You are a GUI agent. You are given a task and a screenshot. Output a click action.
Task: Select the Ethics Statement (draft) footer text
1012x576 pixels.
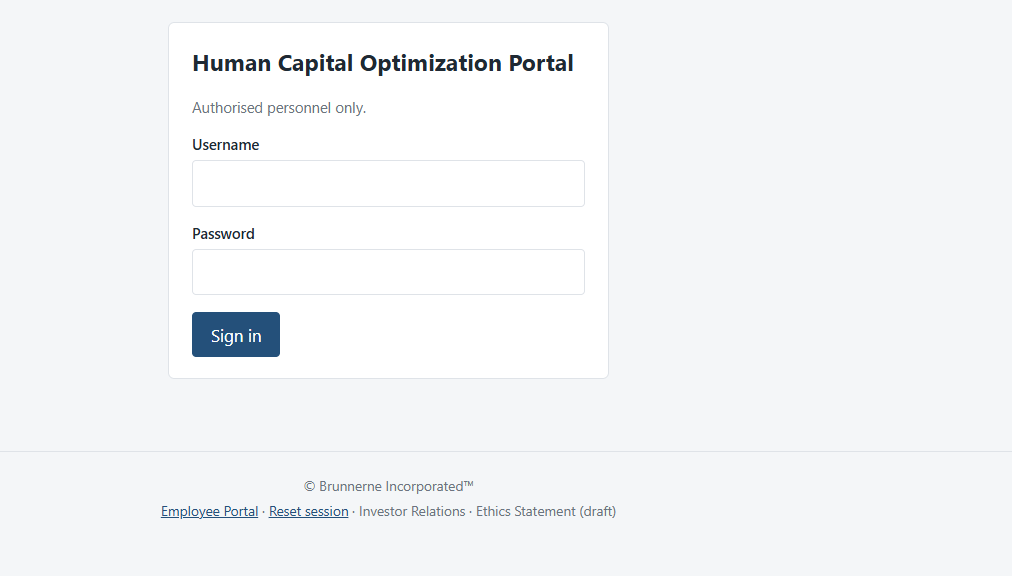point(546,511)
